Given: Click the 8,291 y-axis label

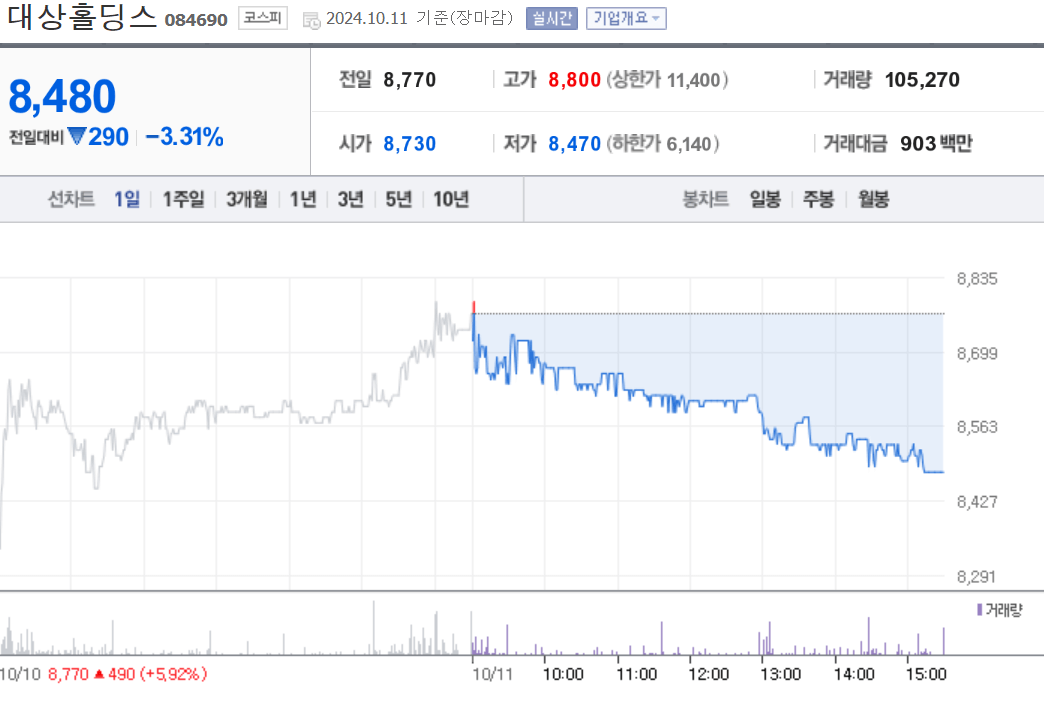Looking at the screenshot, I should pos(977,577).
